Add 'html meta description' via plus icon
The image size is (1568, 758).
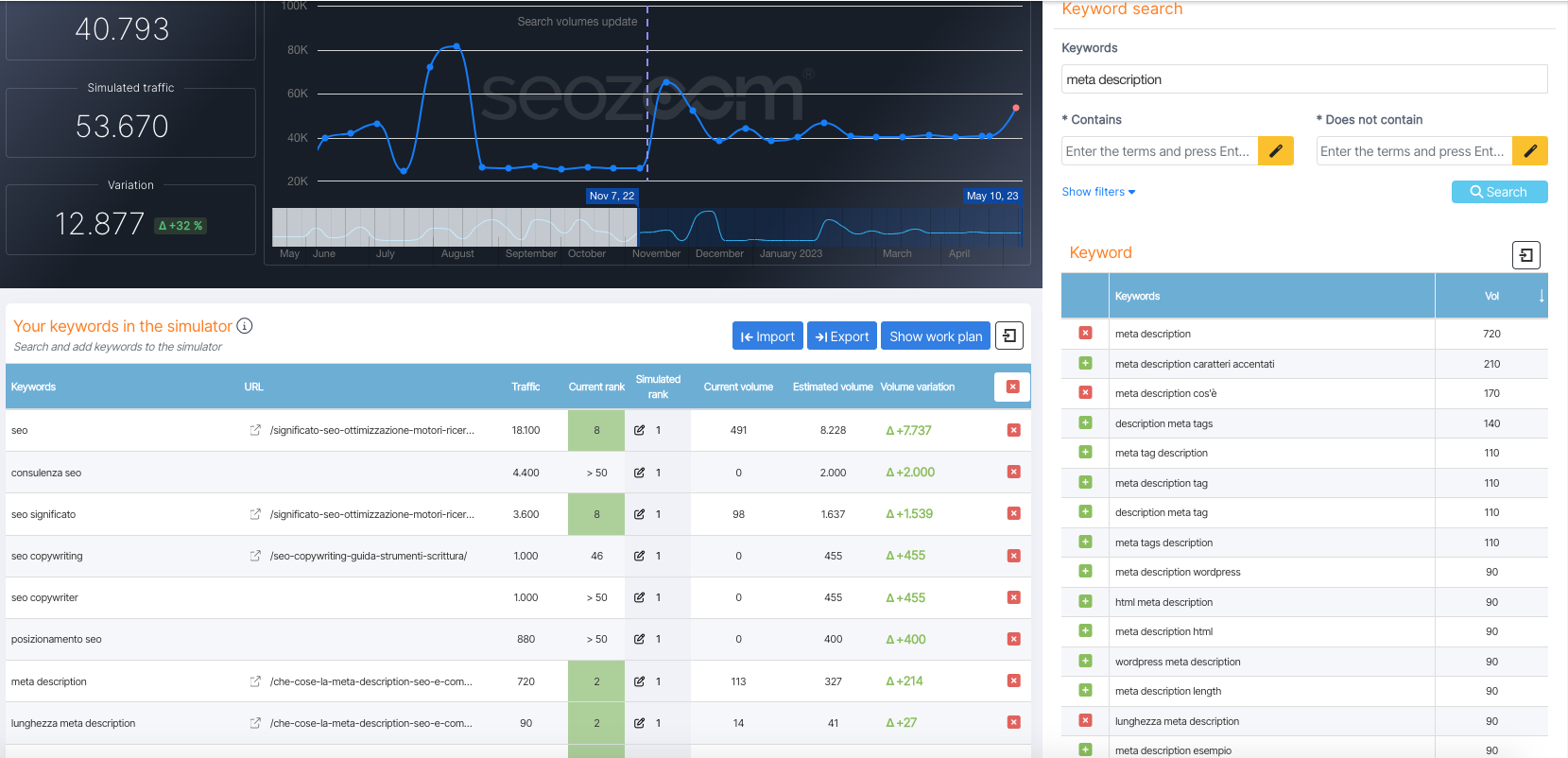1085,601
